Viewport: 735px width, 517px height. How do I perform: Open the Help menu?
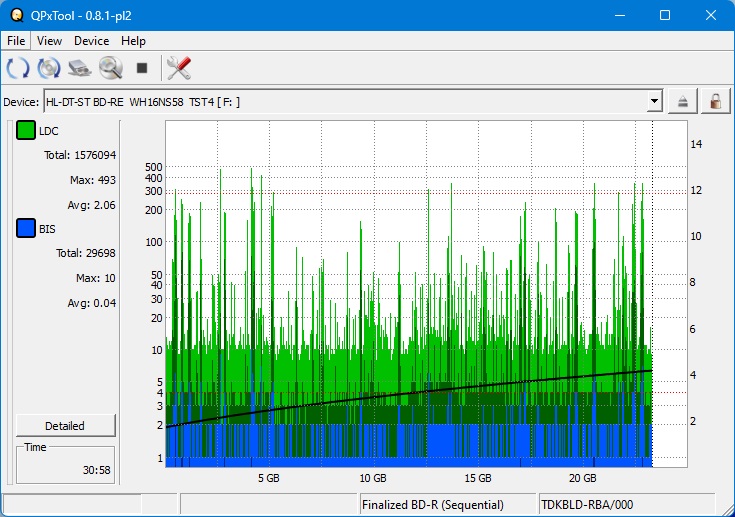pyautogui.click(x=133, y=41)
